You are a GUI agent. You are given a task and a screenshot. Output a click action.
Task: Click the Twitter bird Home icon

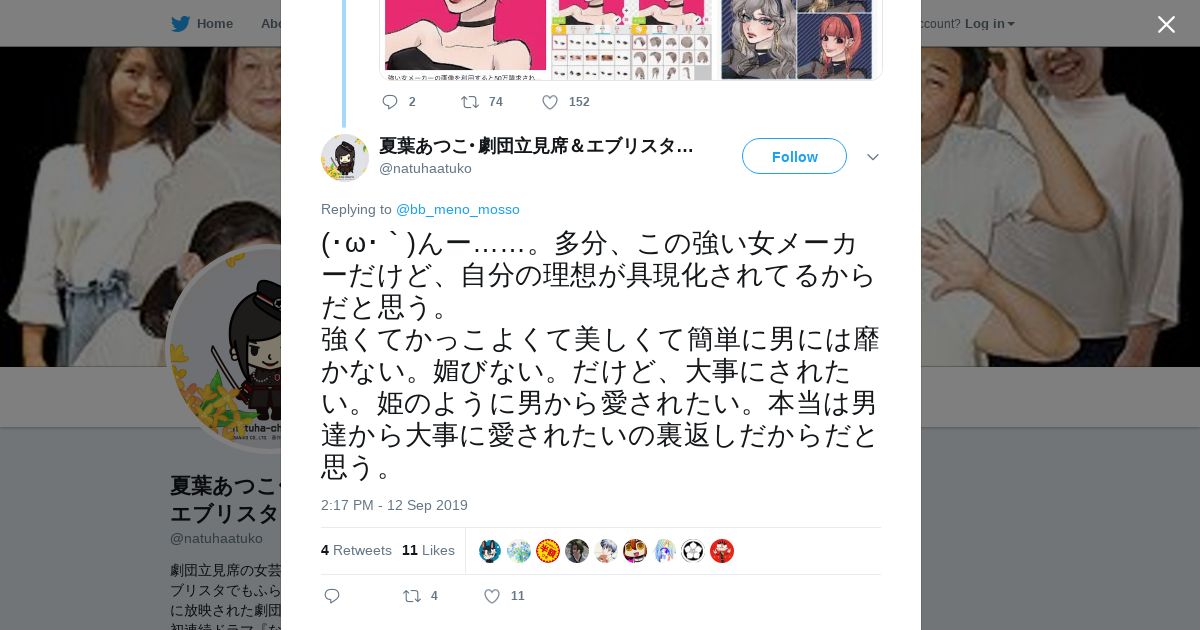point(180,24)
